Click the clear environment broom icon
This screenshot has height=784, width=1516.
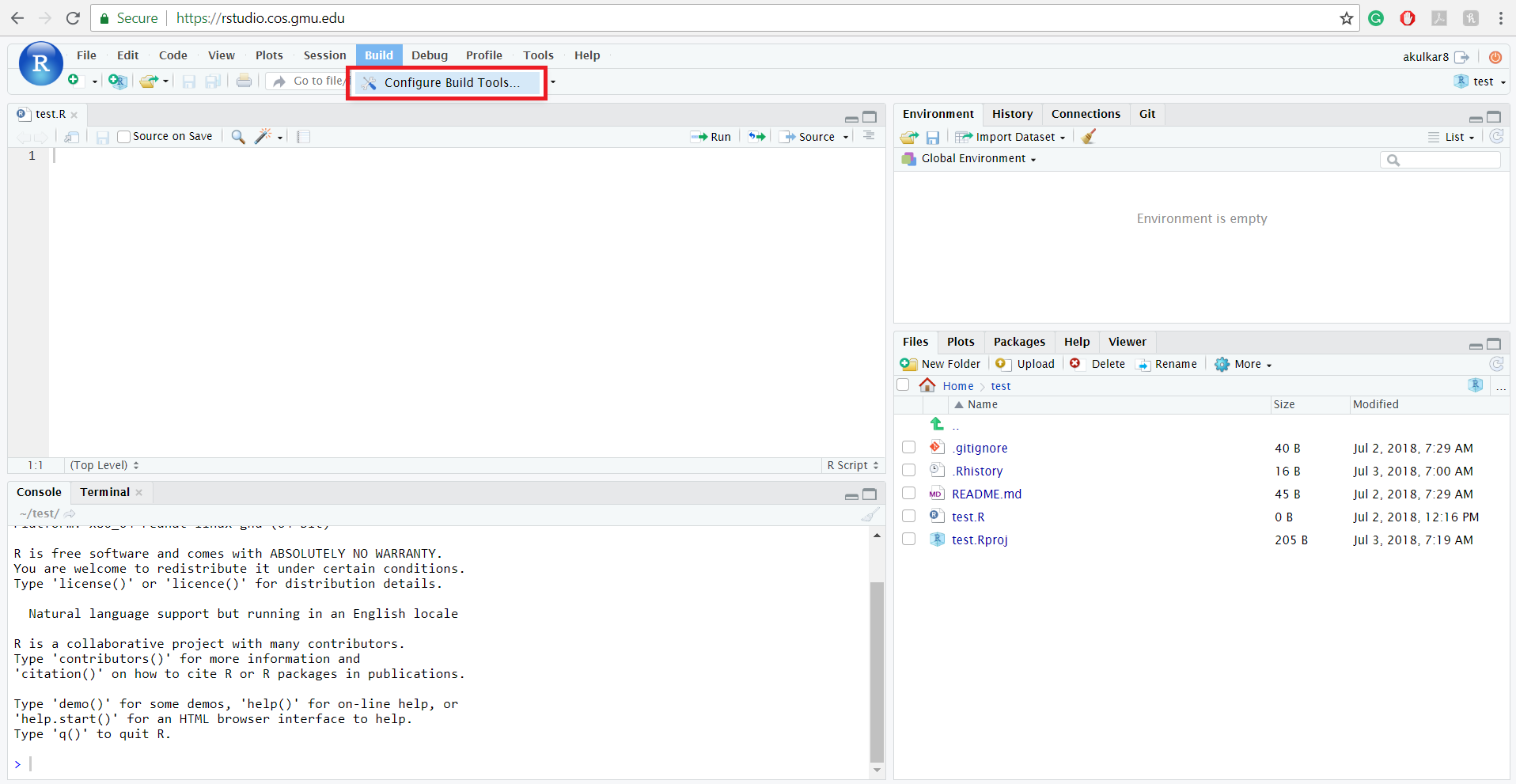[1090, 137]
